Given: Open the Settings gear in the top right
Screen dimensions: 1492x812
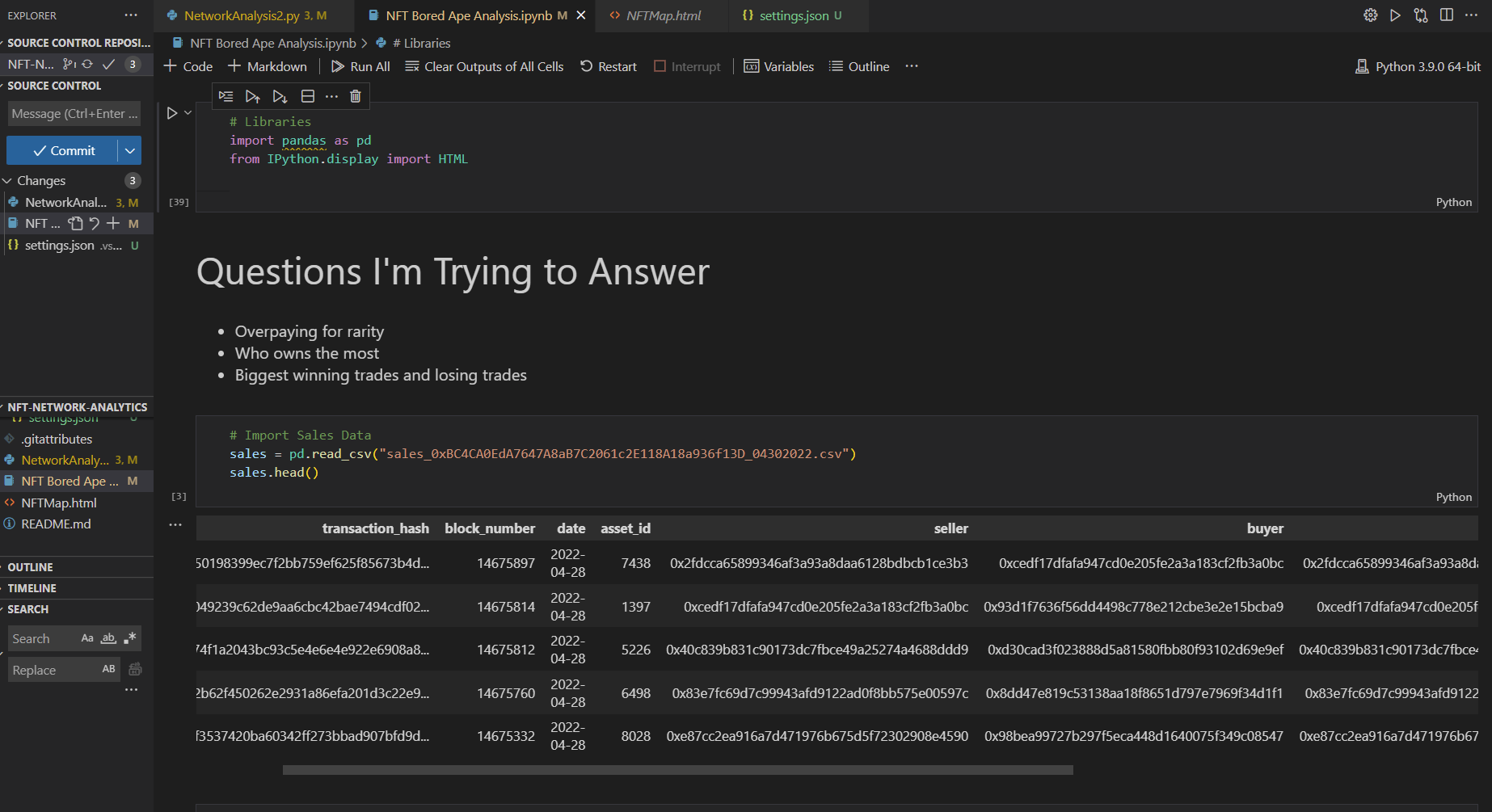Looking at the screenshot, I should tap(1370, 15).
